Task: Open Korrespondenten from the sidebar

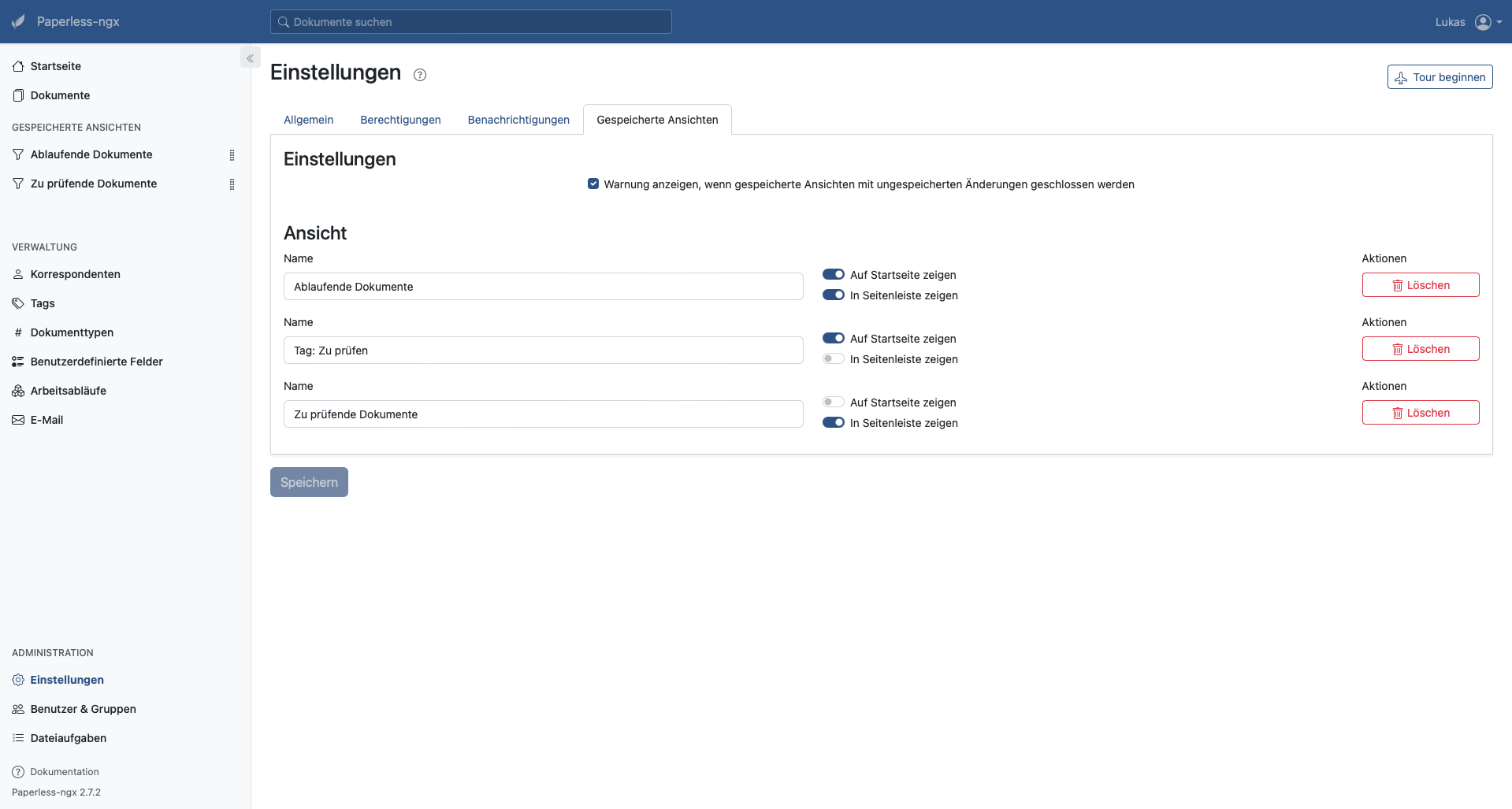Action: [17, 274]
